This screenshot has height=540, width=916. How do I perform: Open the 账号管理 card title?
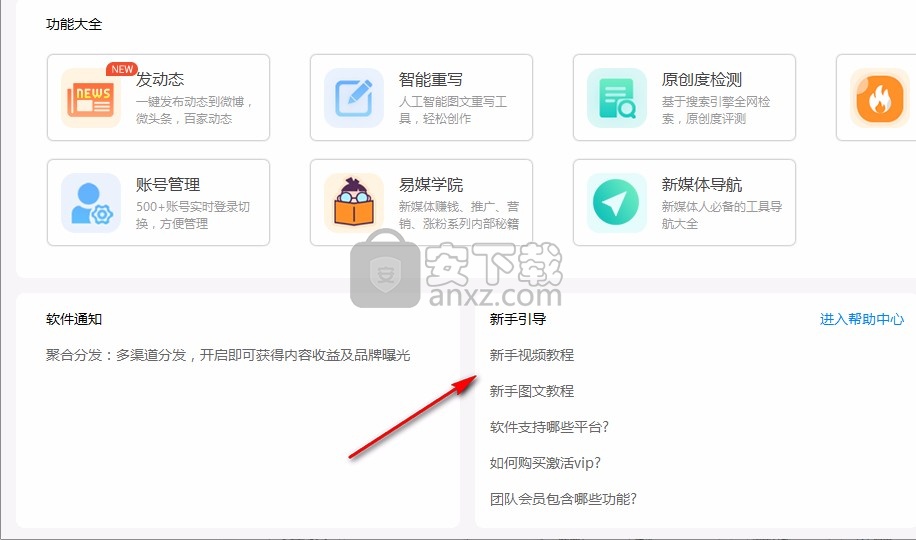168,185
